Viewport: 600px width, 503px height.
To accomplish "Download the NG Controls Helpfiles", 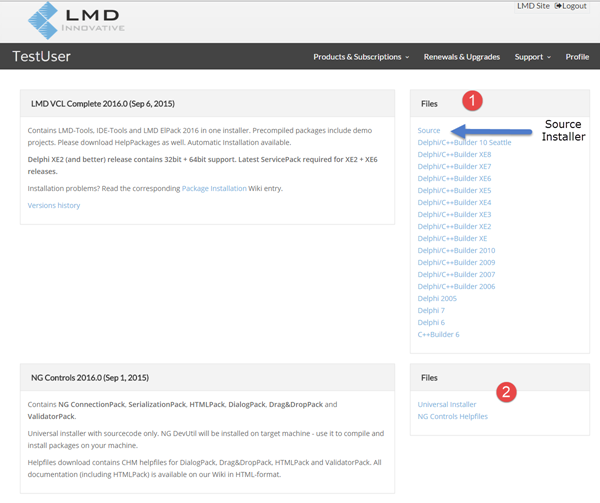I will pyautogui.click(x=452, y=416).
